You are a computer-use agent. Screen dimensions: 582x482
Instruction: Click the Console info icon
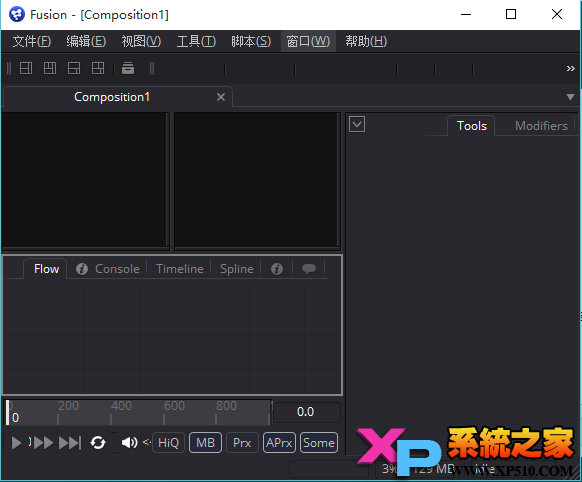82,269
